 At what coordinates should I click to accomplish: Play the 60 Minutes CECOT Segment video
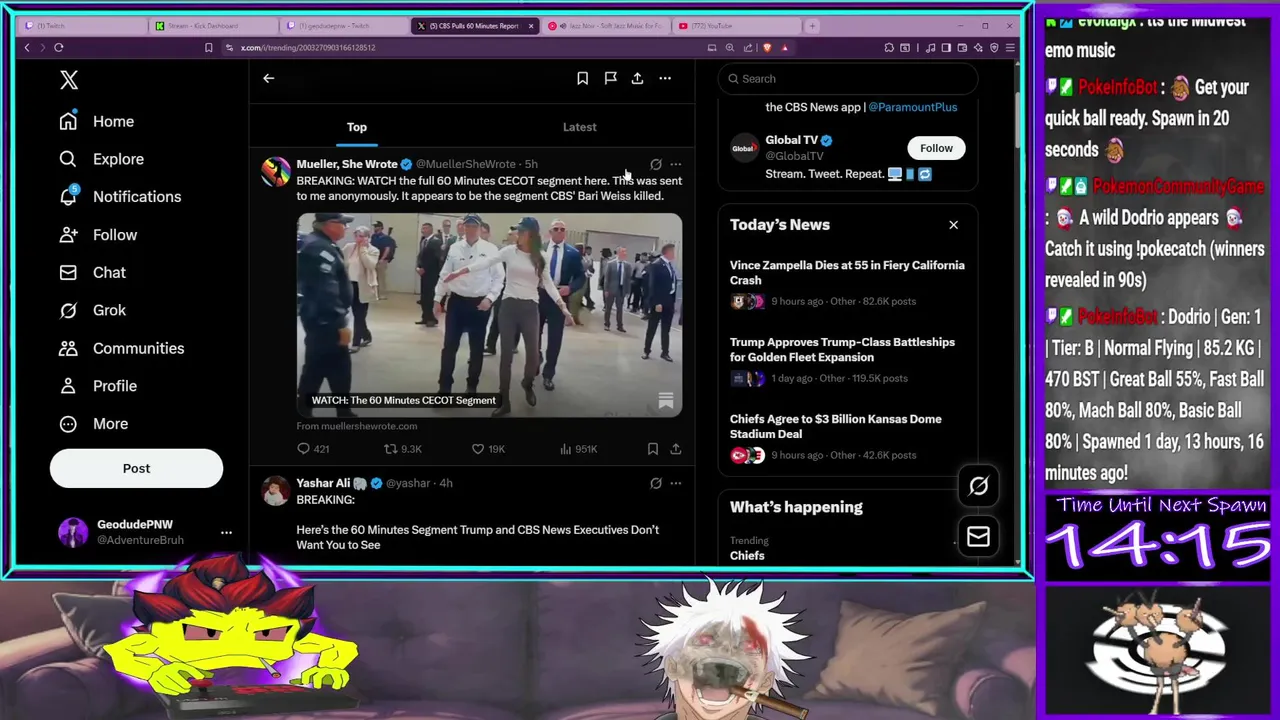click(489, 315)
